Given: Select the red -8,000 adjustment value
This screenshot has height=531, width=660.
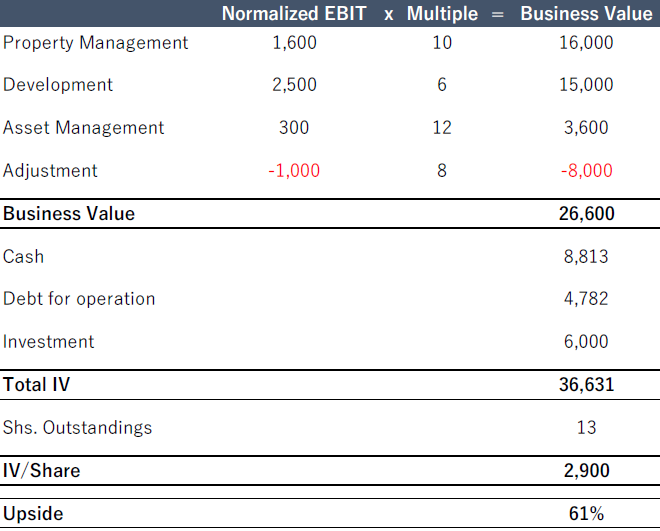Looking at the screenshot, I should click(x=586, y=171).
